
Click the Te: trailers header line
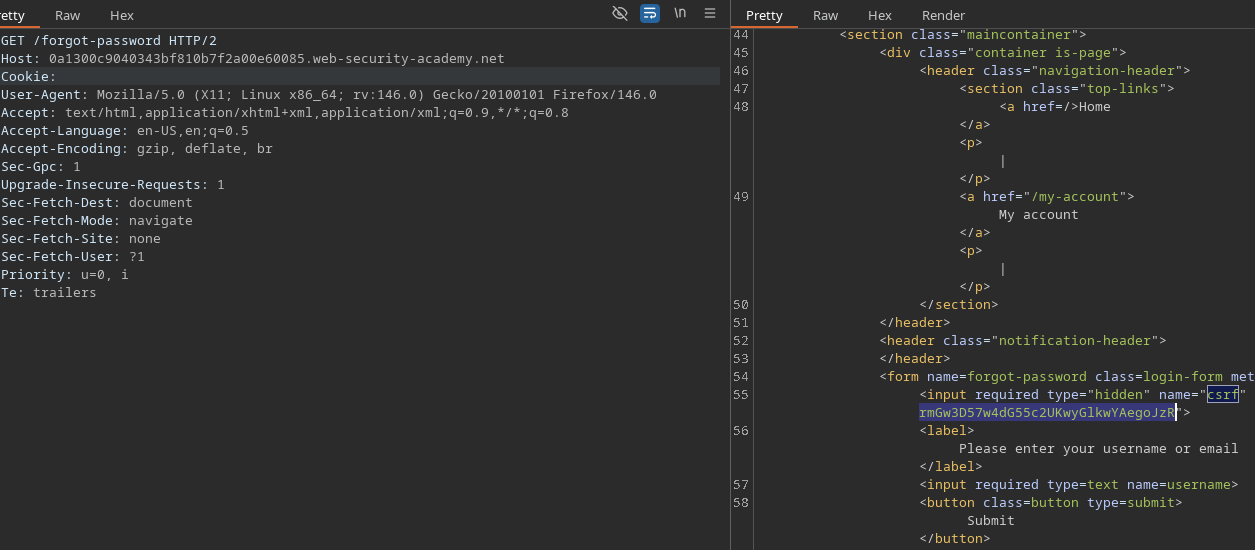tap(48, 293)
